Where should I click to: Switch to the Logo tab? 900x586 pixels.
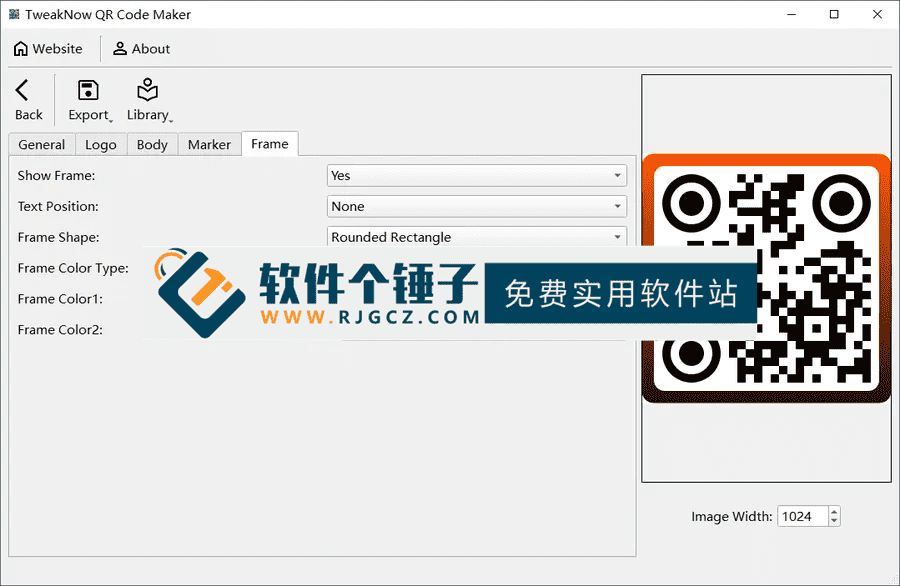point(100,144)
